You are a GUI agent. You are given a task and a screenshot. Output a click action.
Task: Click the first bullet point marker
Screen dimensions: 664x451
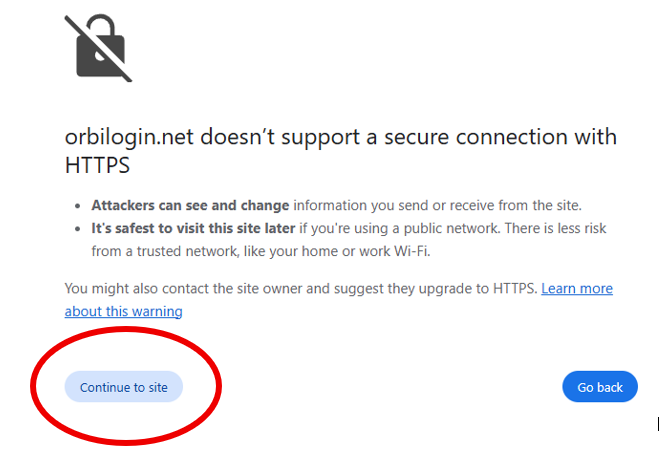pyautogui.click(x=77, y=206)
